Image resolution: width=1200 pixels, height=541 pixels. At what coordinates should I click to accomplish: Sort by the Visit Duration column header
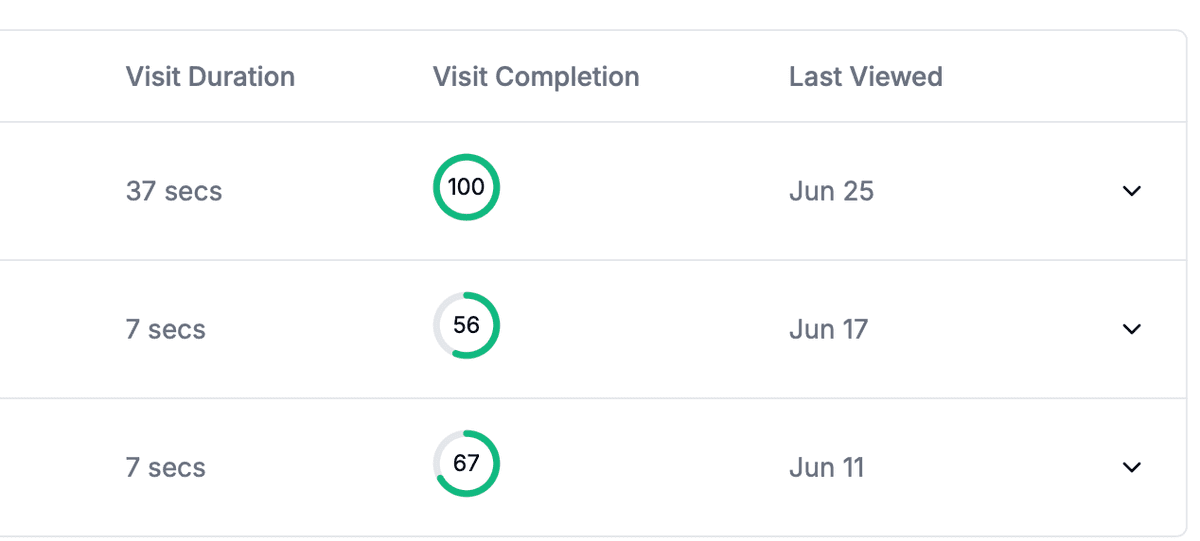click(x=210, y=77)
